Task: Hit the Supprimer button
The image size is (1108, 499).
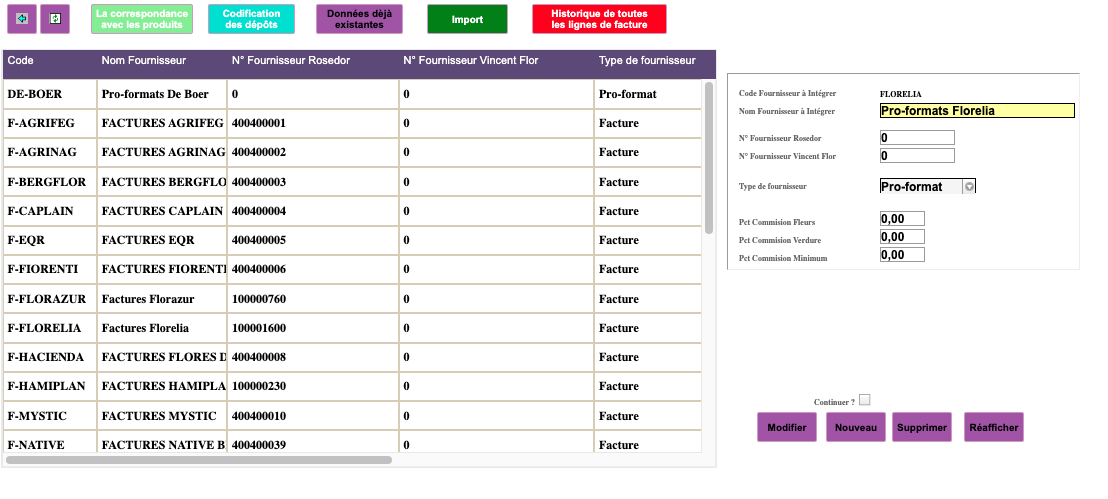Action: click(x=922, y=427)
